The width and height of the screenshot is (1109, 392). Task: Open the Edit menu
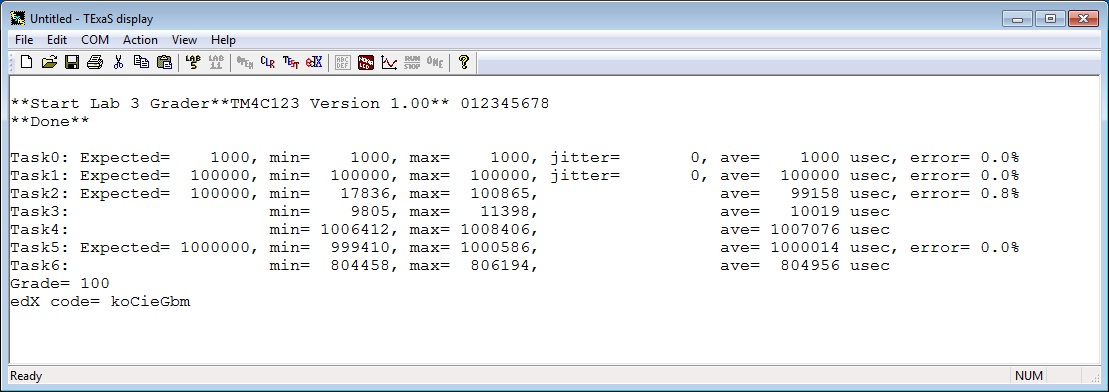click(57, 40)
